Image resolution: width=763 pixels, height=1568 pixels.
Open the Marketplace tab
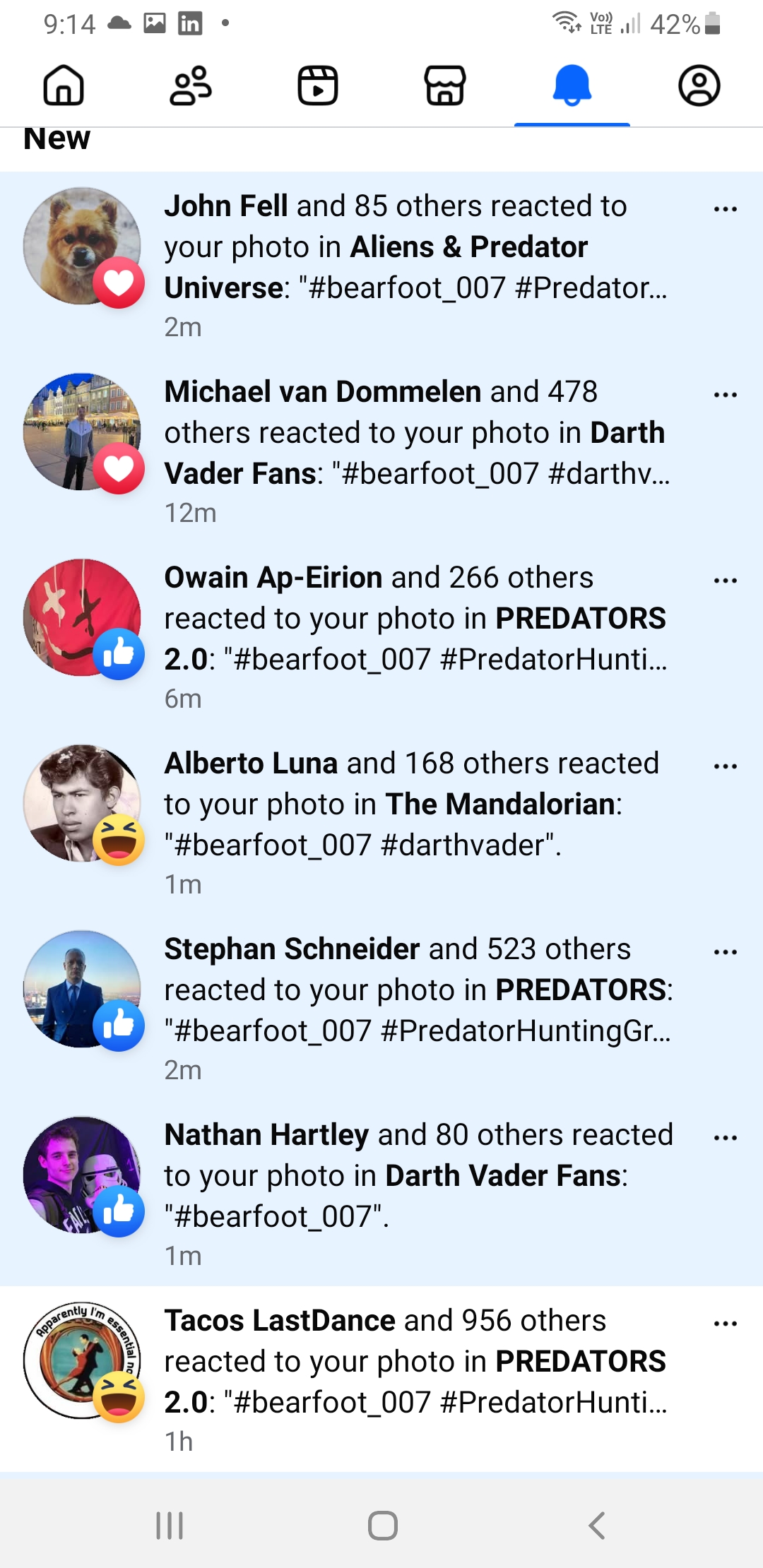tap(445, 86)
